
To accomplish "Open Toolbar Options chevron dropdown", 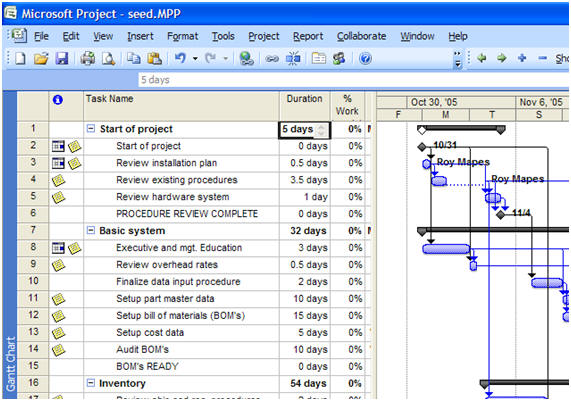I will (x=458, y=59).
